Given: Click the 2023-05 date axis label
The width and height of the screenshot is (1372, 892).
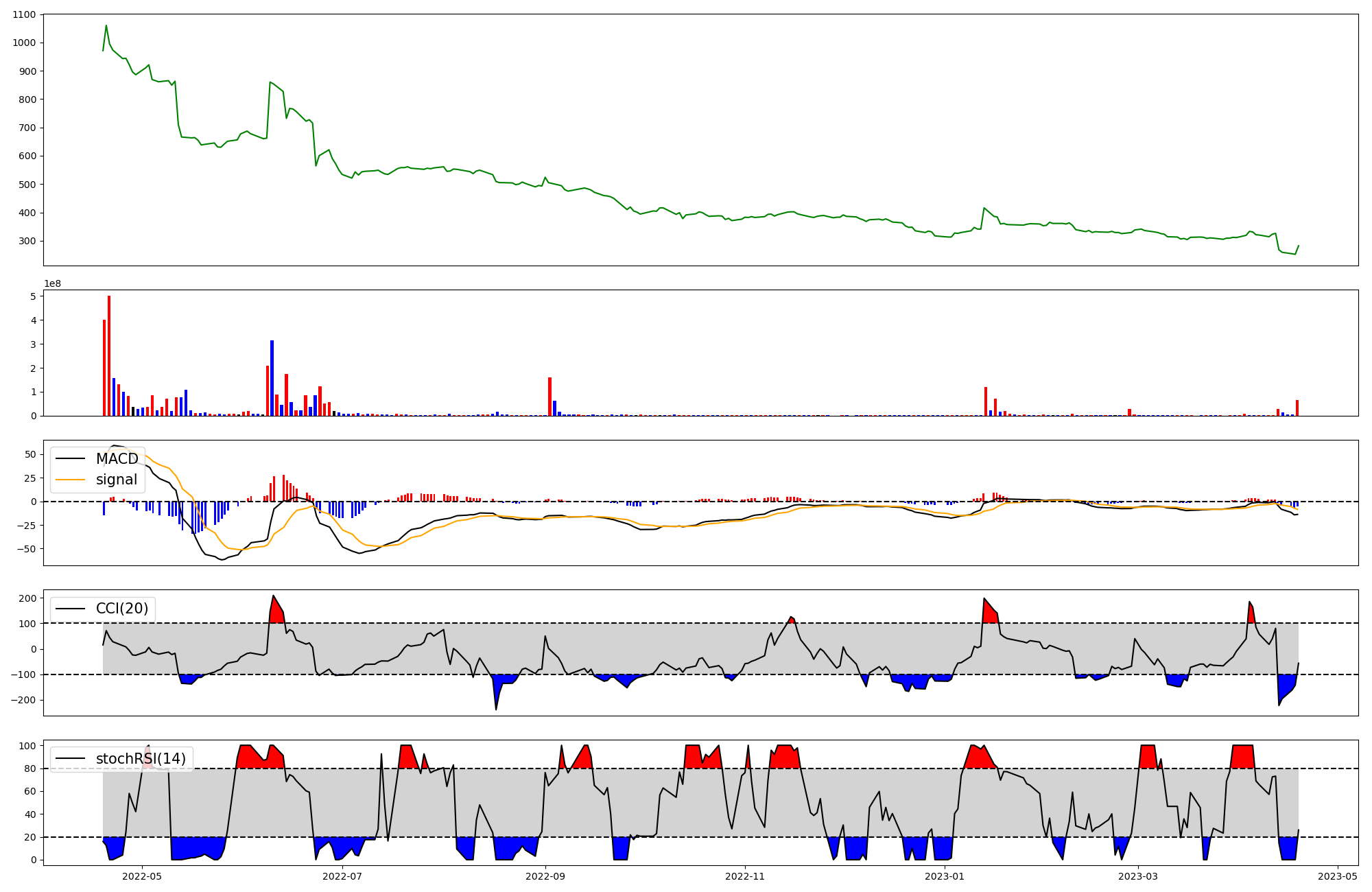Looking at the screenshot, I should (x=1338, y=876).
